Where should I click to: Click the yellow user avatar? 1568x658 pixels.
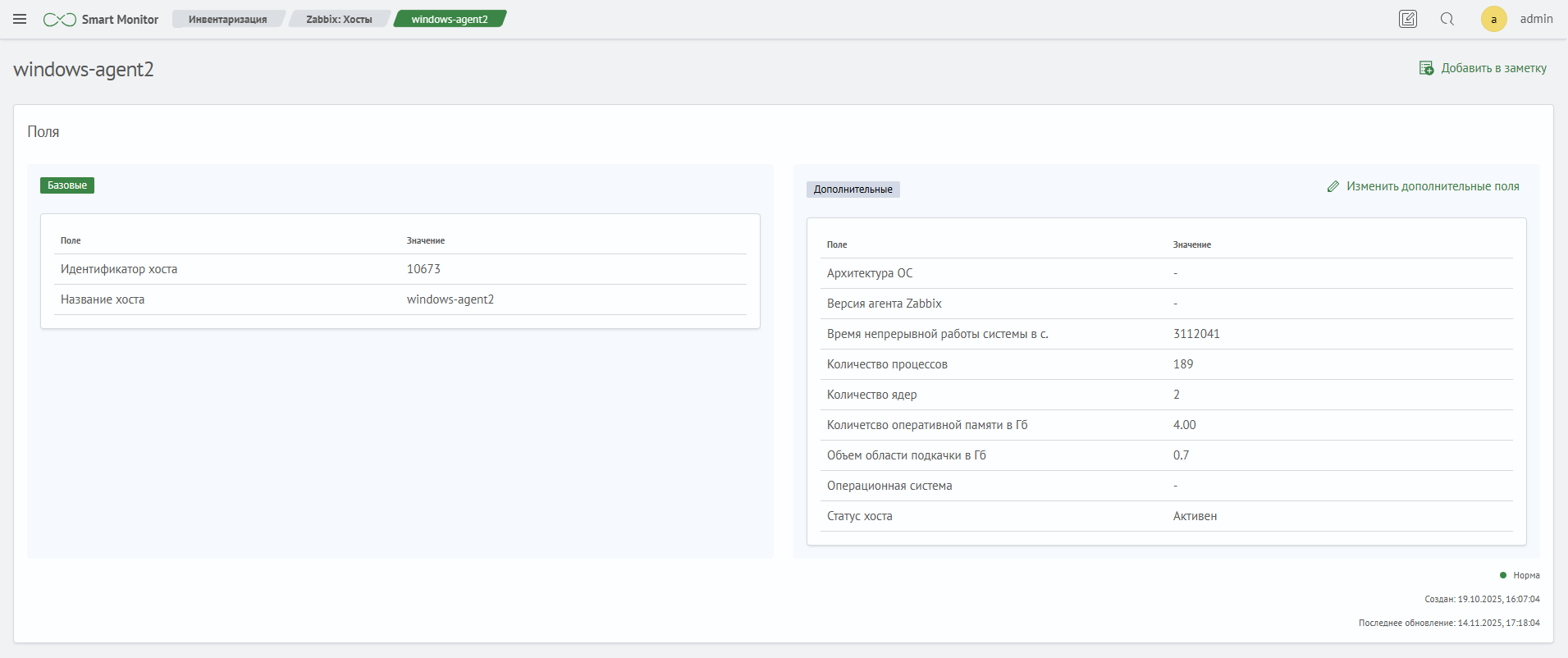(1493, 19)
